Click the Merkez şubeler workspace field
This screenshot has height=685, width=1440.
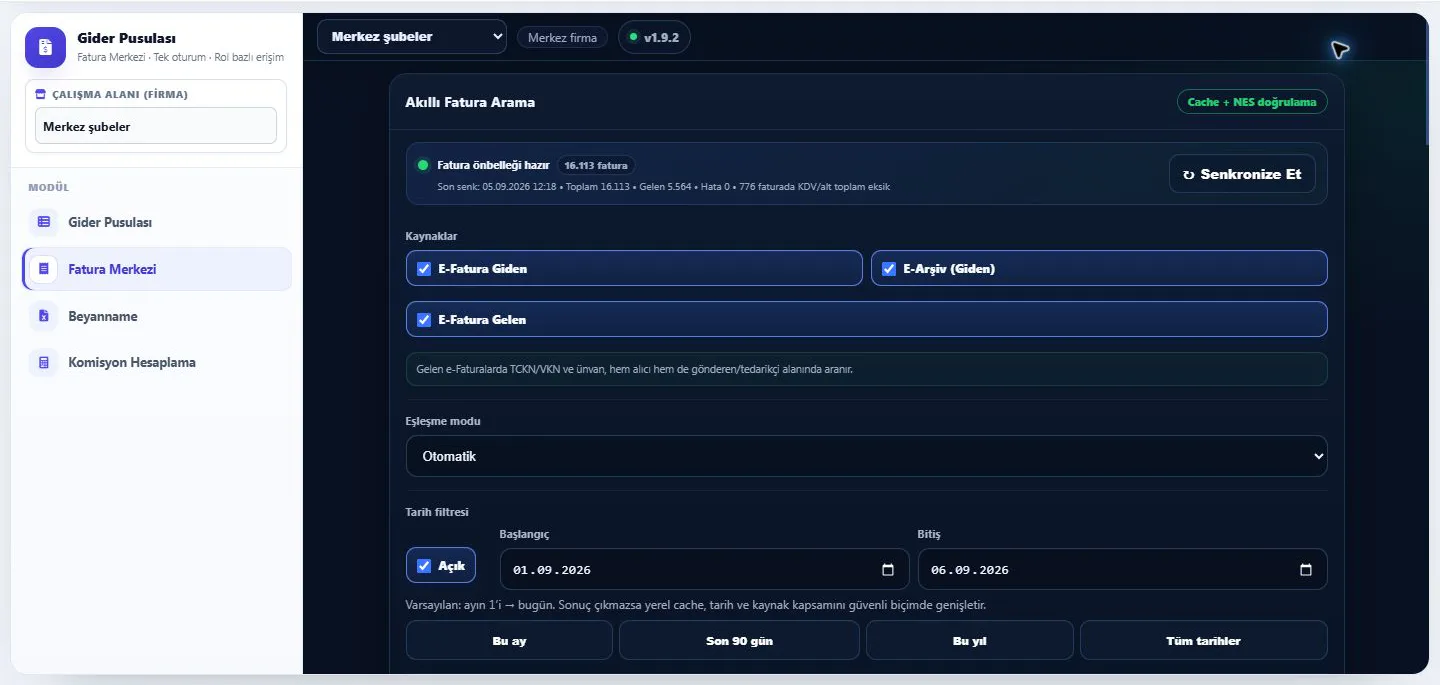pos(156,127)
